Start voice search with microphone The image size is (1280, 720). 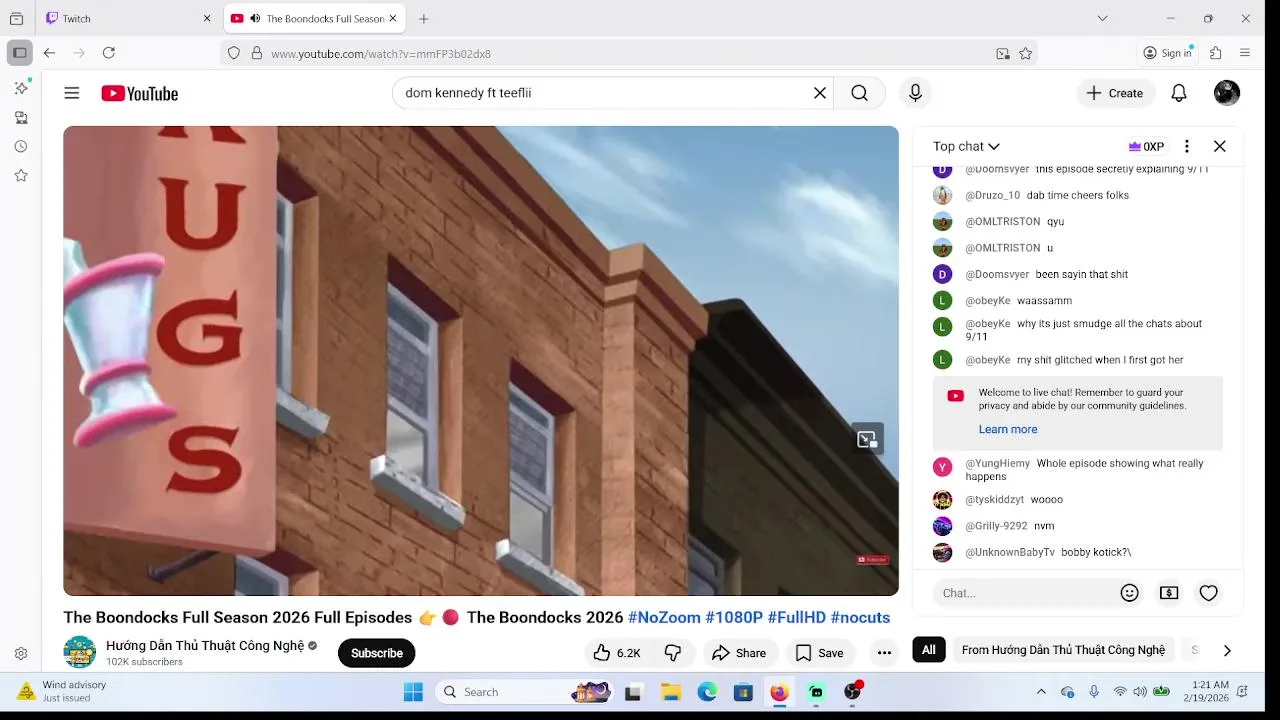(x=915, y=93)
